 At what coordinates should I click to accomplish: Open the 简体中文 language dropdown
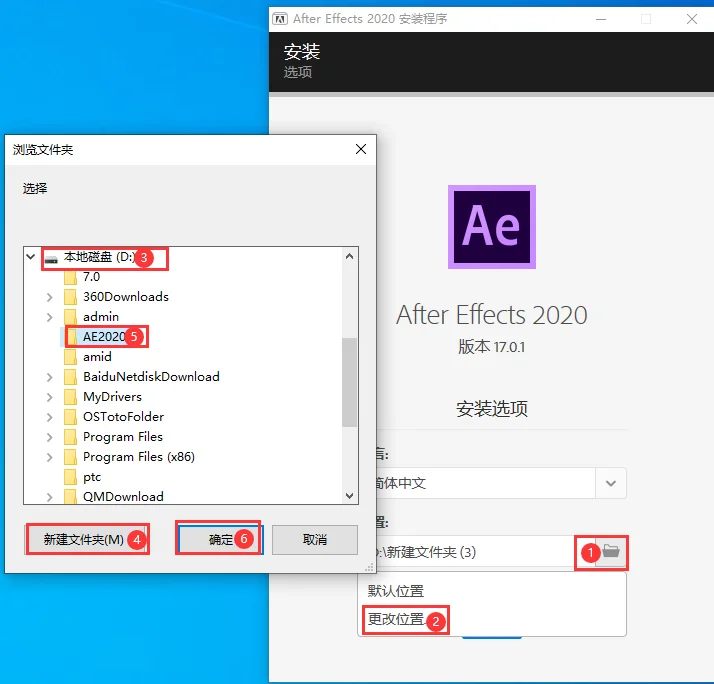[611, 483]
